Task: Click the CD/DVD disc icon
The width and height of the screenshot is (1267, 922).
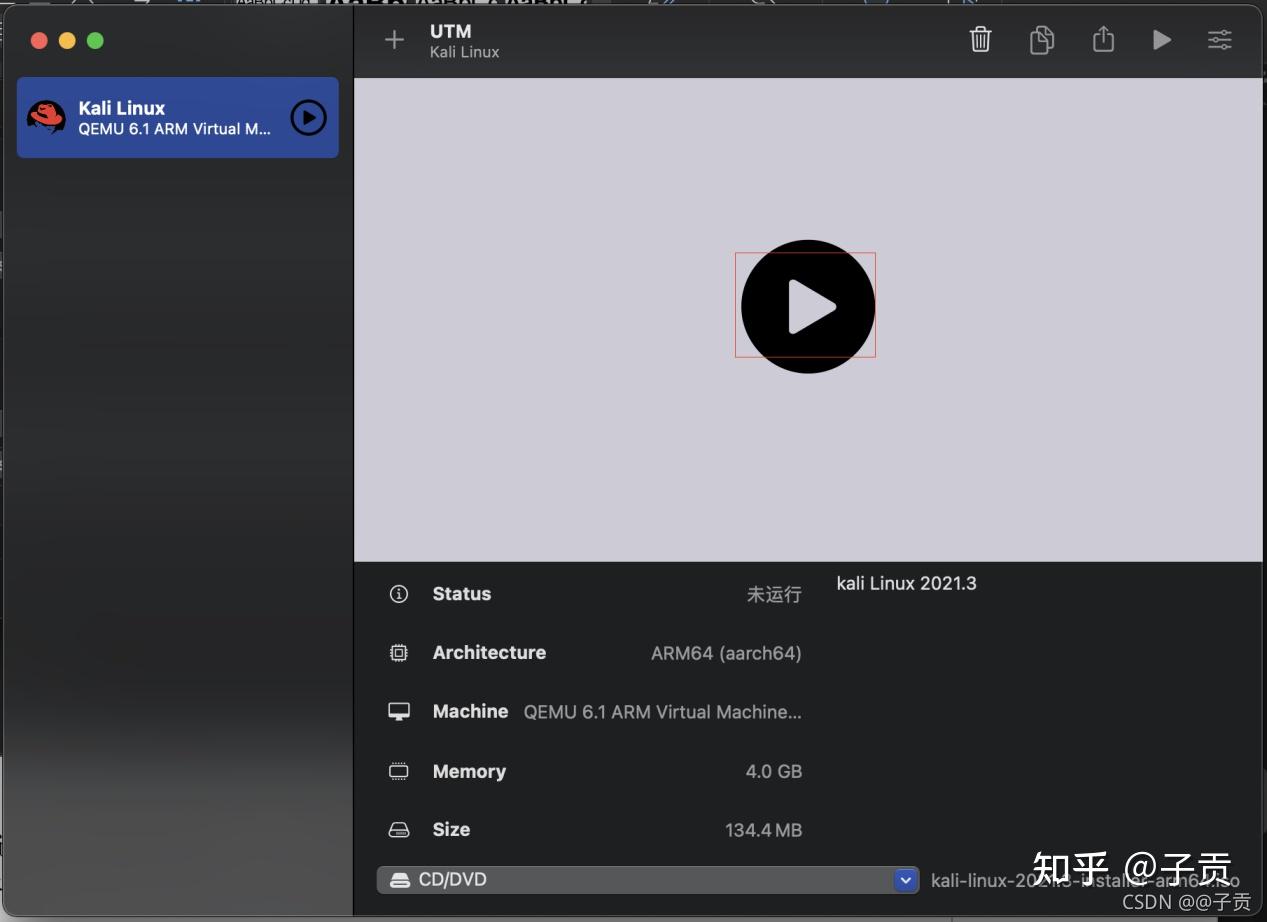Action: tap(400, 880)
